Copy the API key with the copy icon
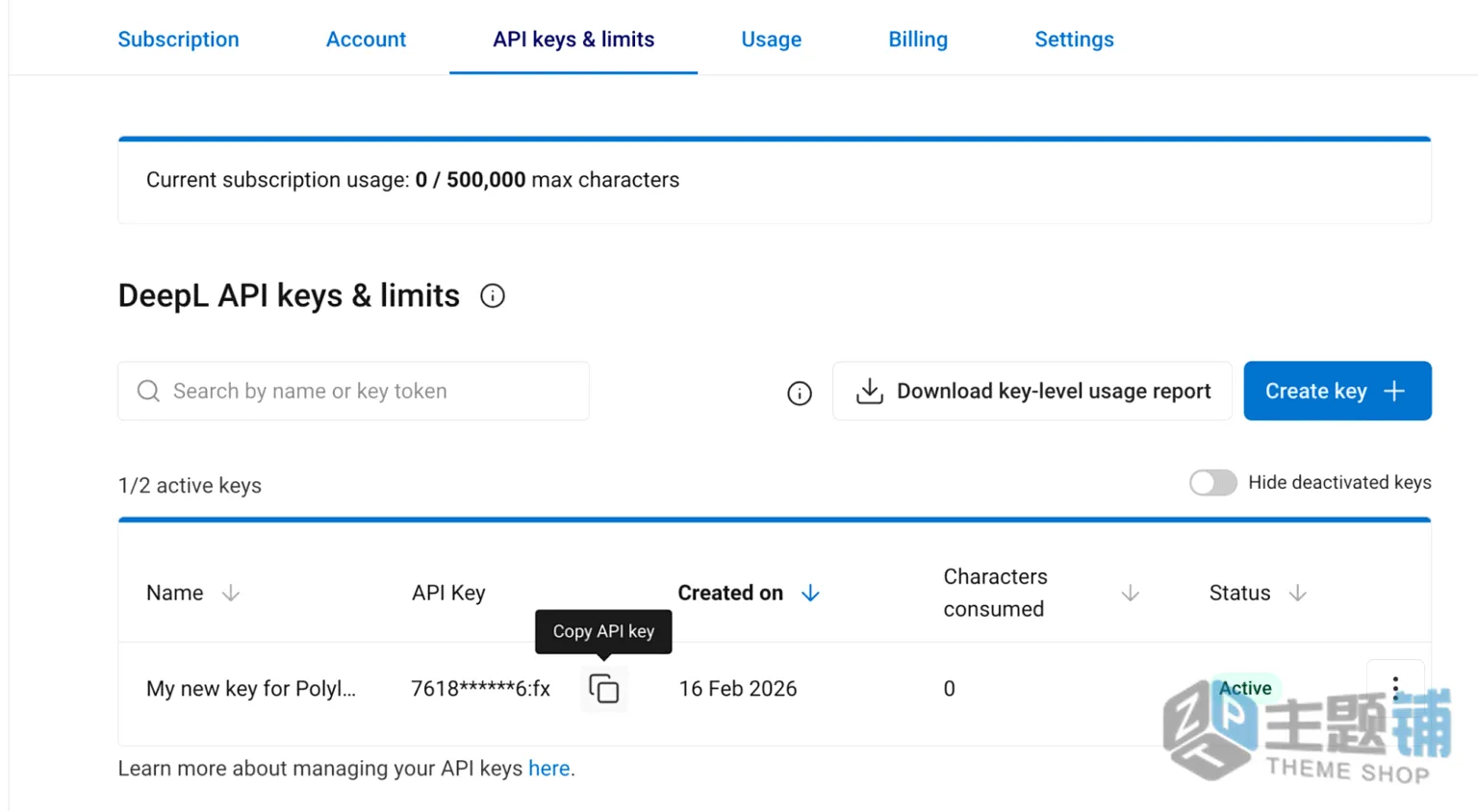 coord(603,689)
